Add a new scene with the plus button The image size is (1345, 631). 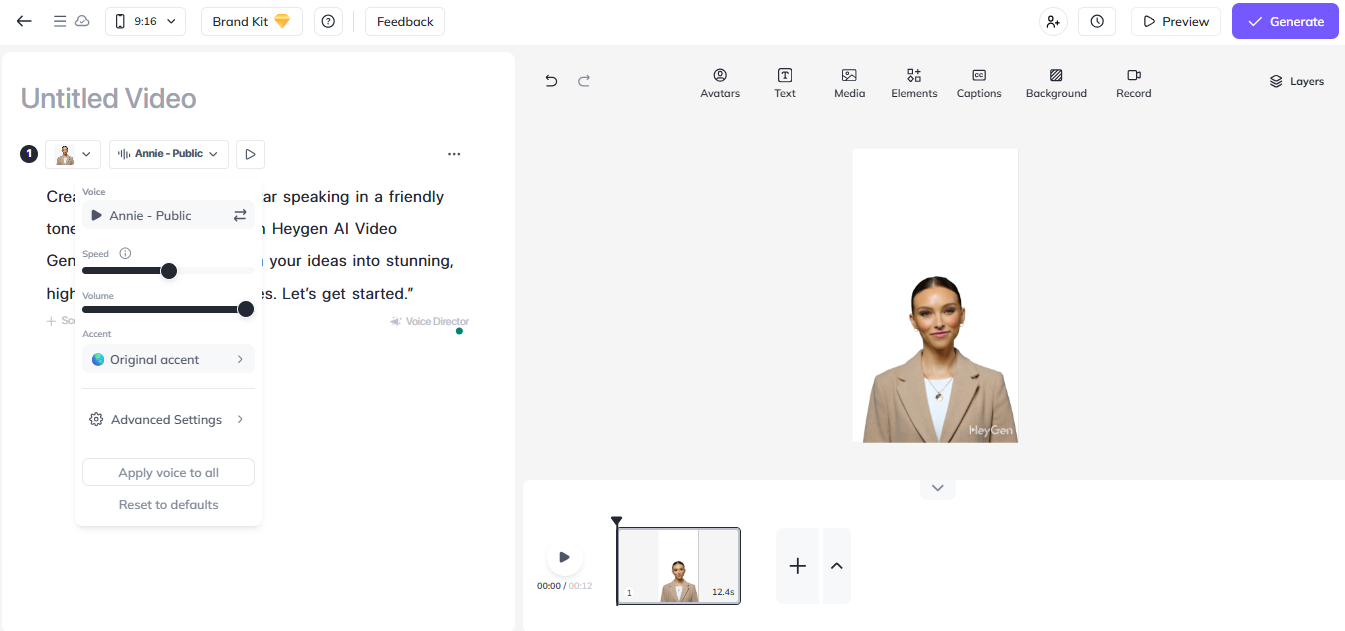pyautogui.click(x=797, y=566)
